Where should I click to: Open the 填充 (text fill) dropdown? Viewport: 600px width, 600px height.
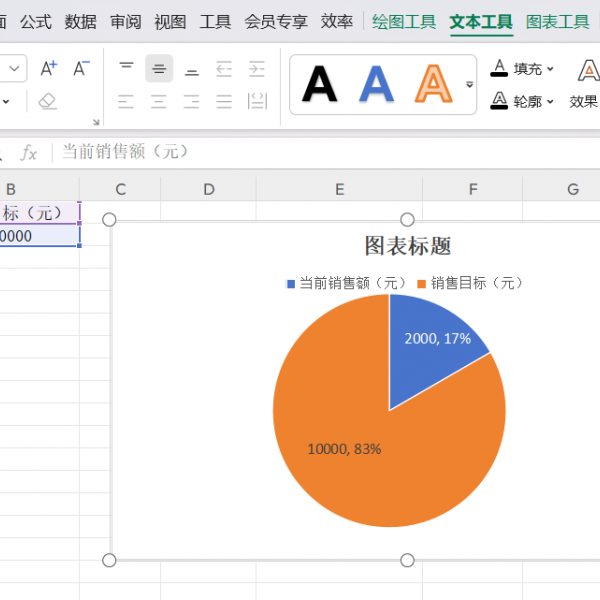522,69
